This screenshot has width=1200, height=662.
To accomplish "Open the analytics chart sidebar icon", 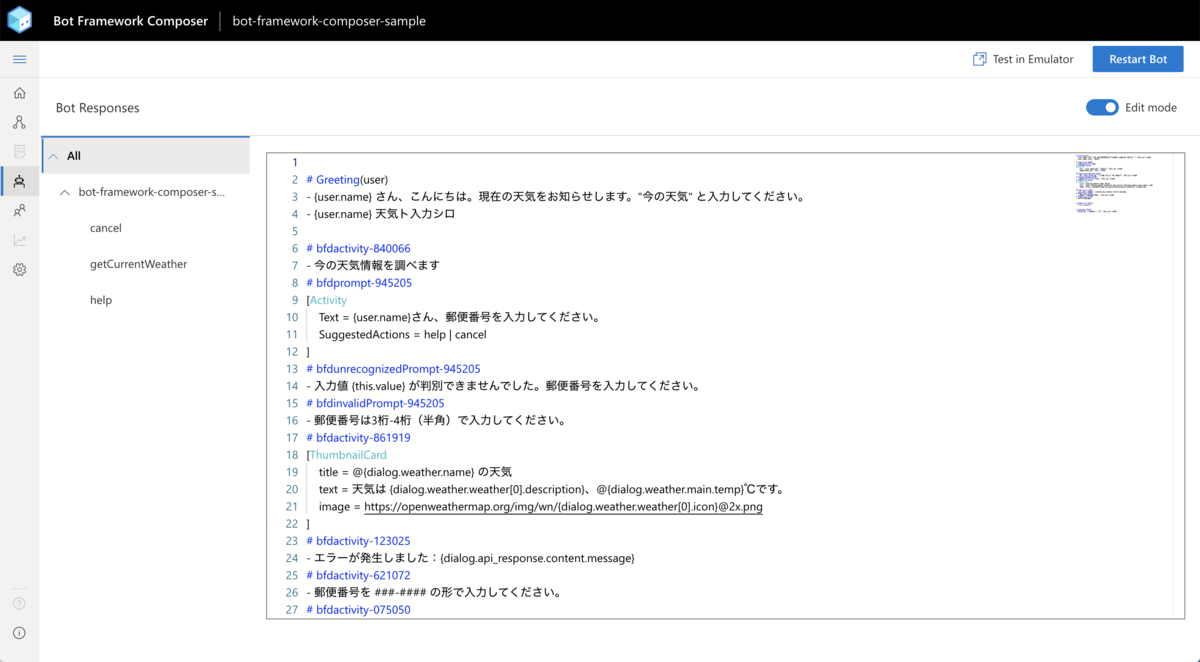I will click(19, 240).
